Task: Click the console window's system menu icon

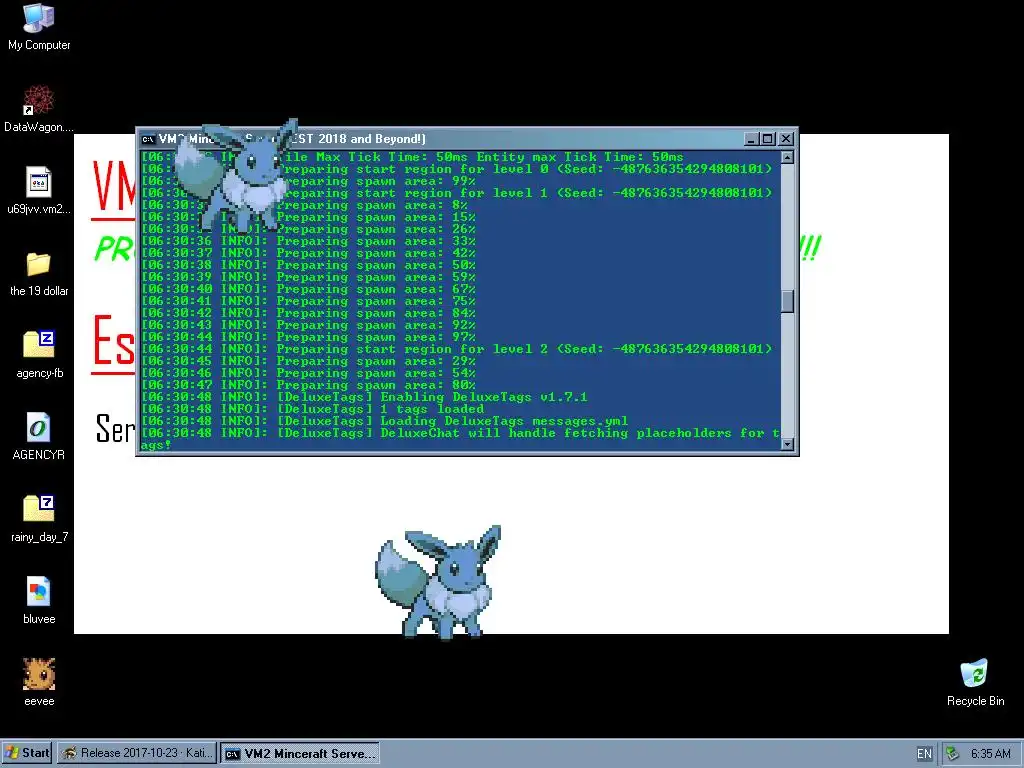Action: pyautogui.click(x=148, y=139)
